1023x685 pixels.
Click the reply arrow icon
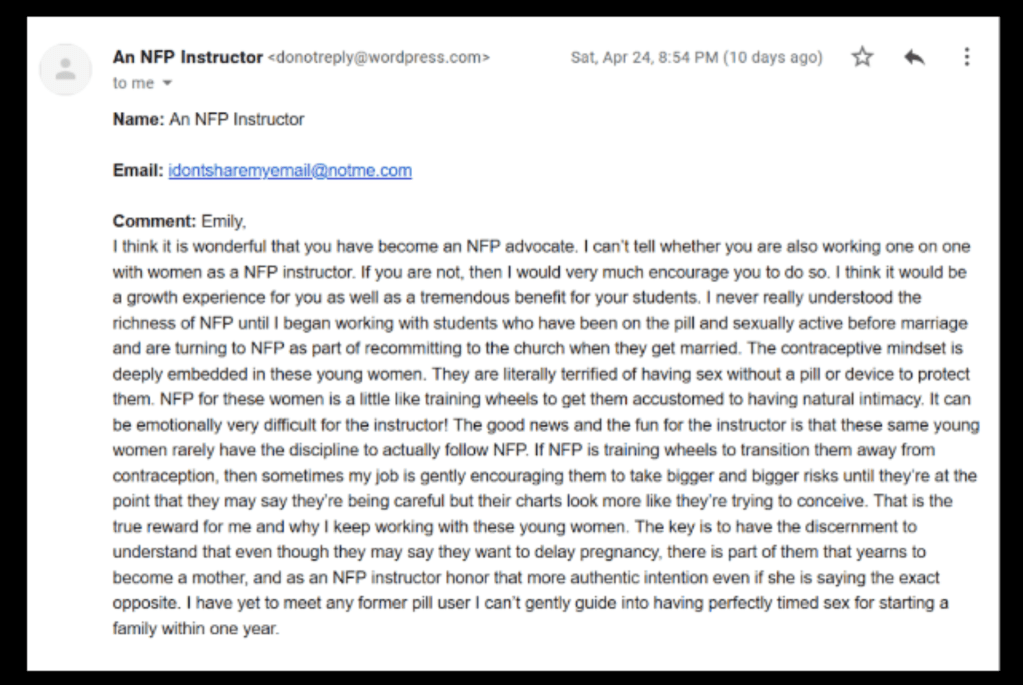914,57
